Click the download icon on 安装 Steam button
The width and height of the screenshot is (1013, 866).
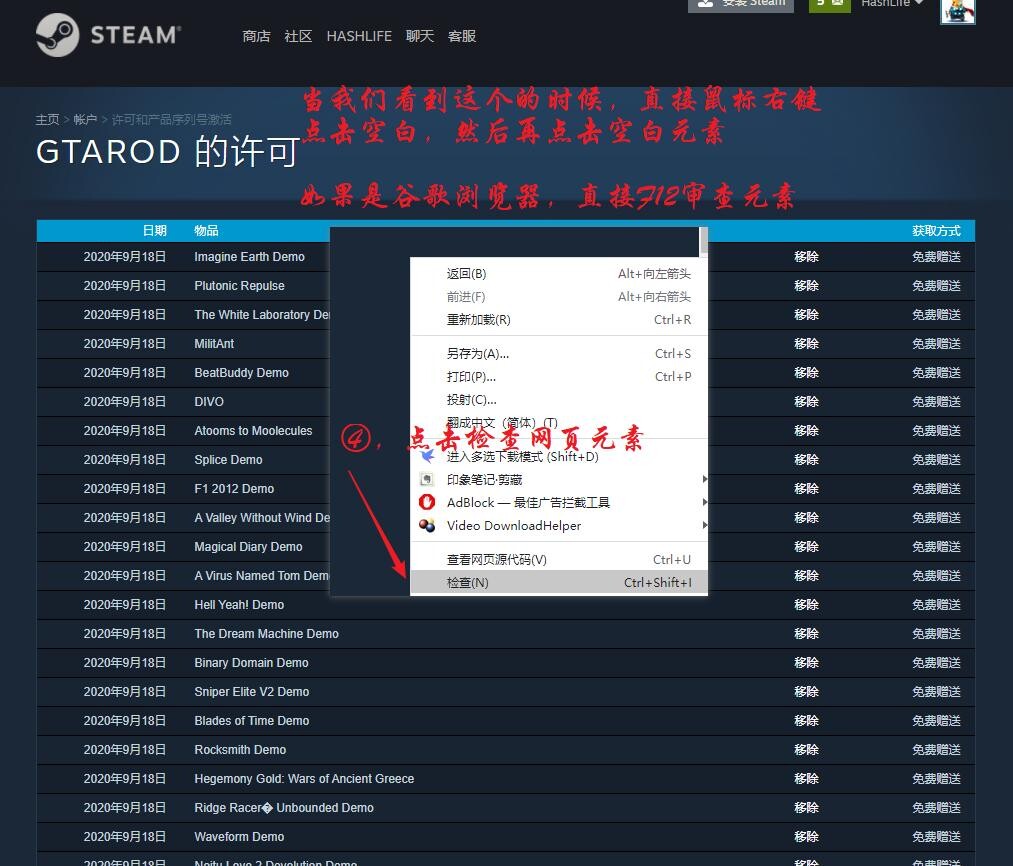(x=706, y=3)
